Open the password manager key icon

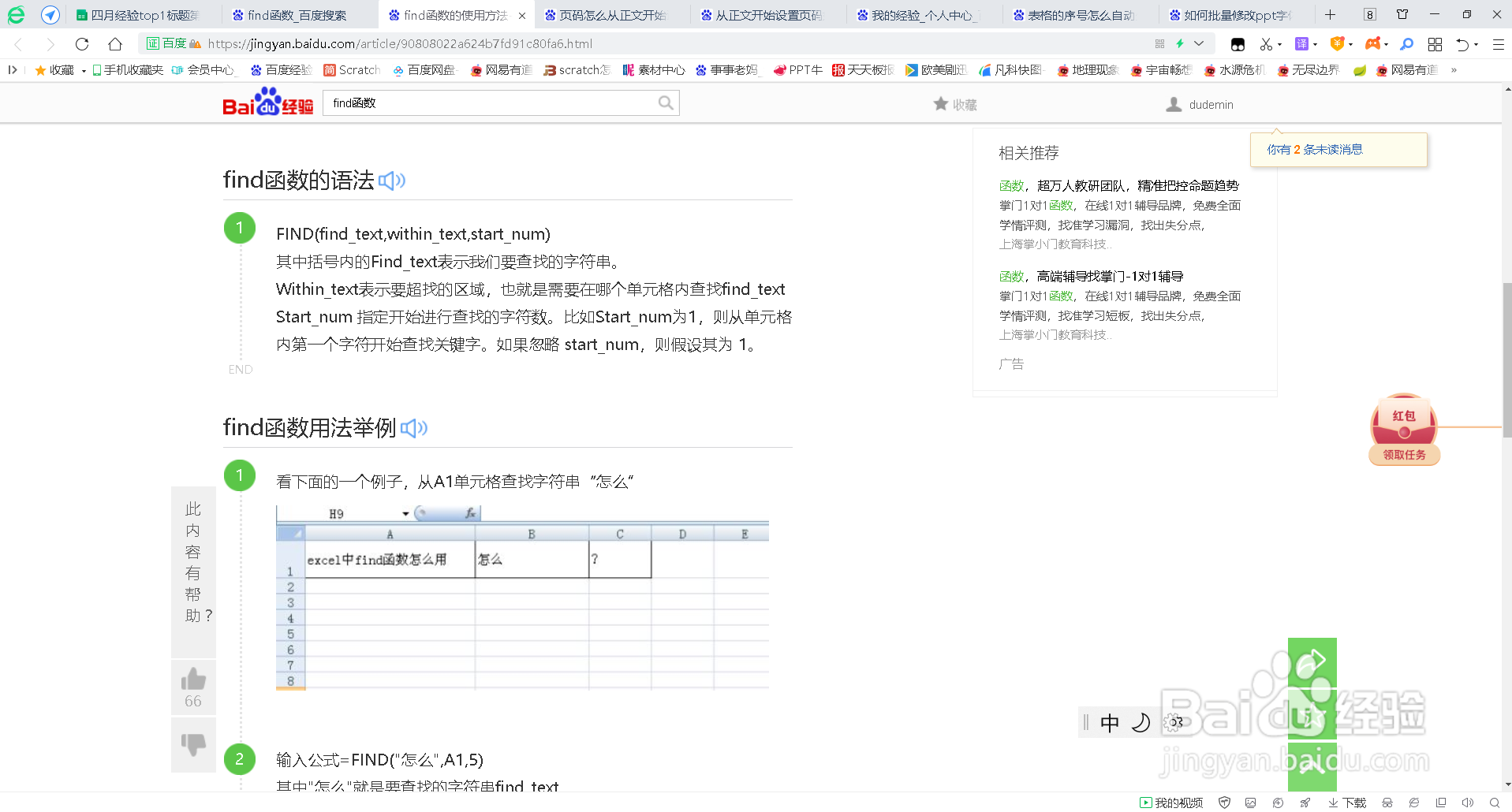coord(1406,43)
